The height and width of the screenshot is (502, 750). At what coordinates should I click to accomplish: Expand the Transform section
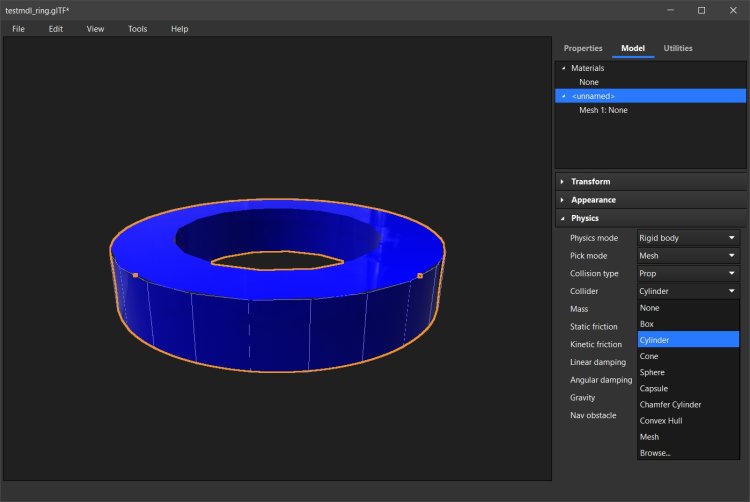pos(590,181)
